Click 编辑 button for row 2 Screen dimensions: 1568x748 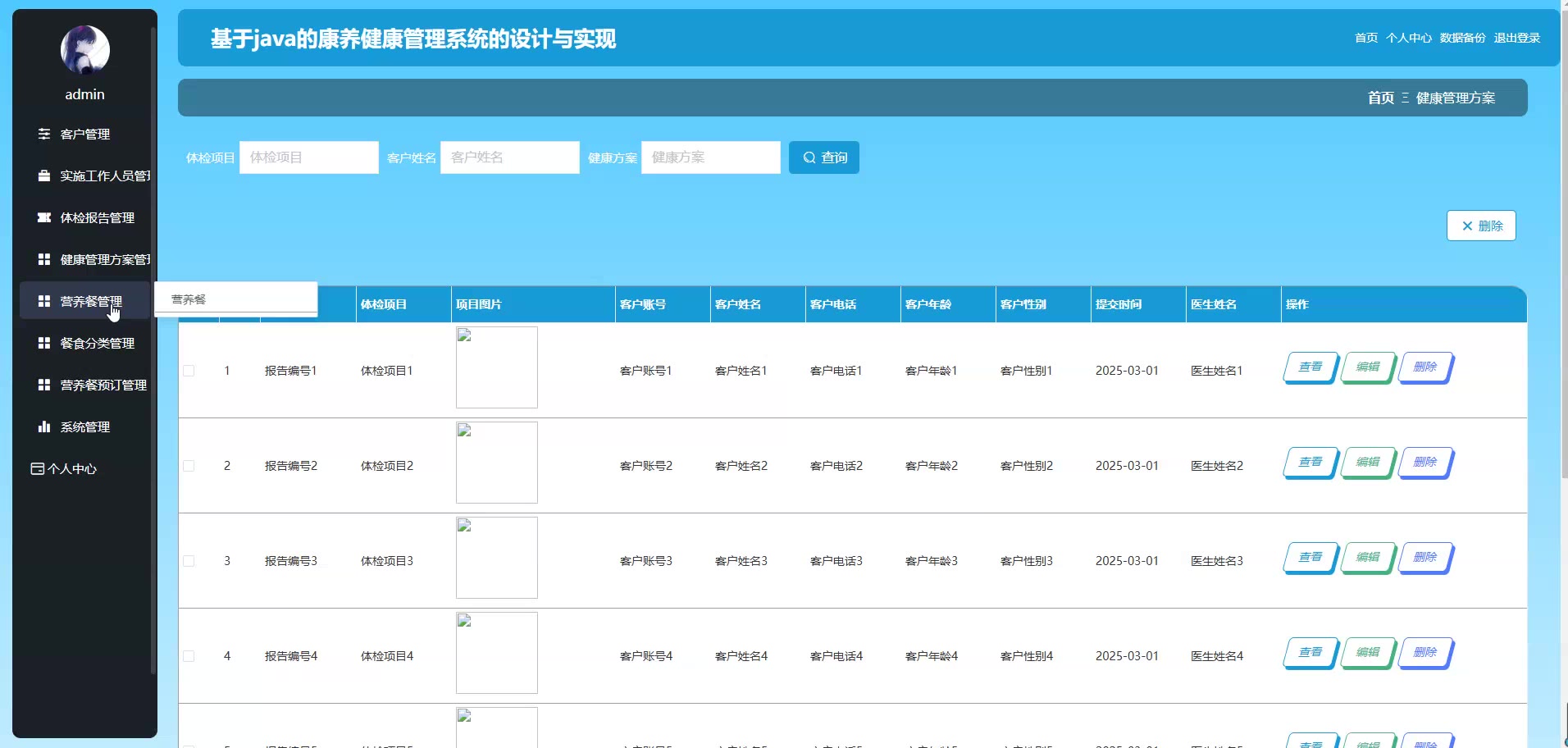[x=1367, y=463]
